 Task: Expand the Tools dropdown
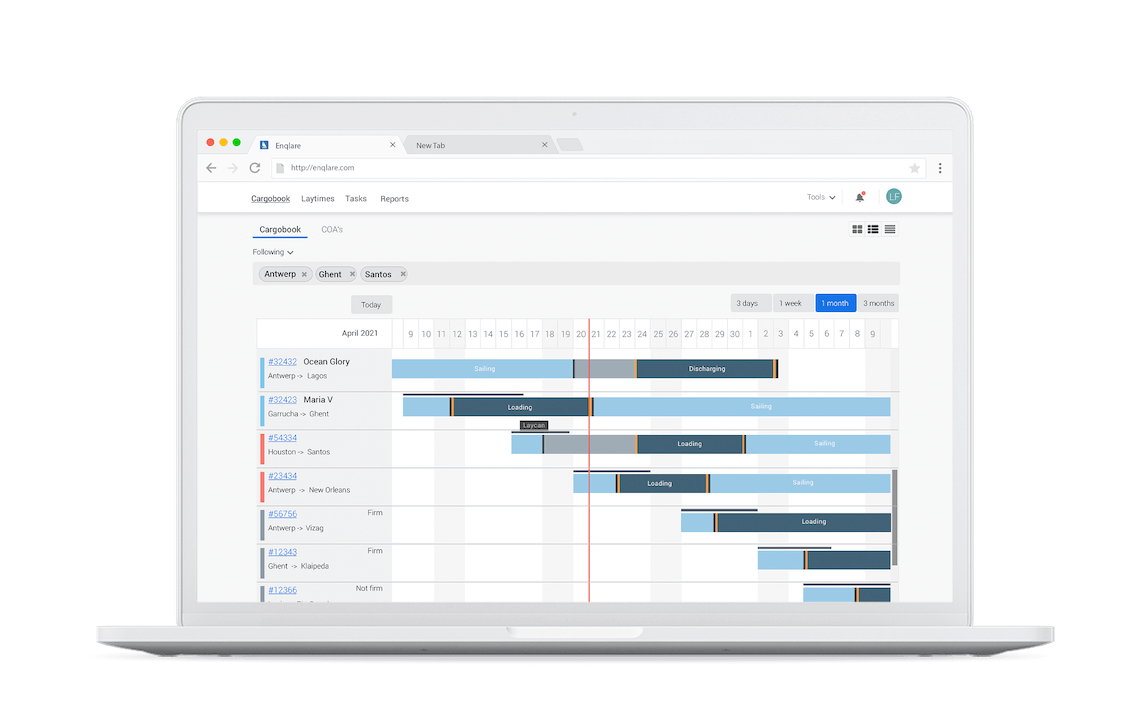[820, 197]
